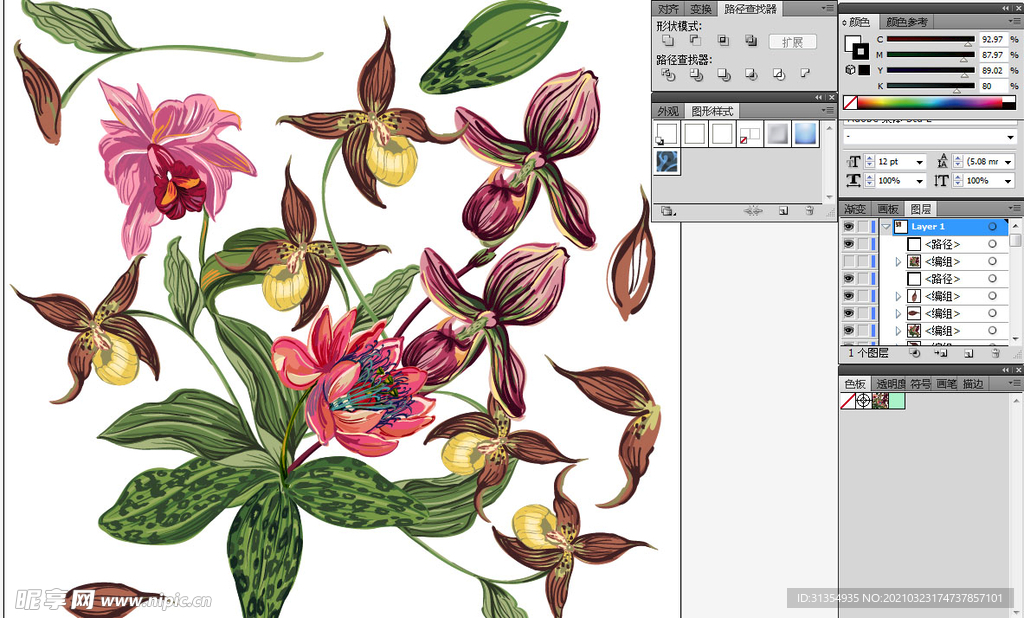Image resolution: width=1024 pixels, height=618 pixels.
Task: Collapse the Graphic Styles panel double-arrow
Action: [x=818, y=97]
